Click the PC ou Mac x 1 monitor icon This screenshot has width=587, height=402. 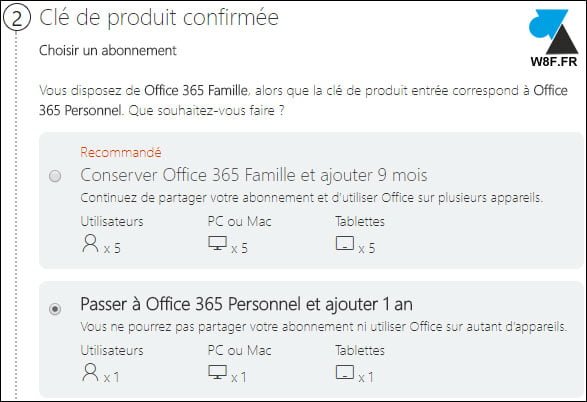tap(218, 372)
